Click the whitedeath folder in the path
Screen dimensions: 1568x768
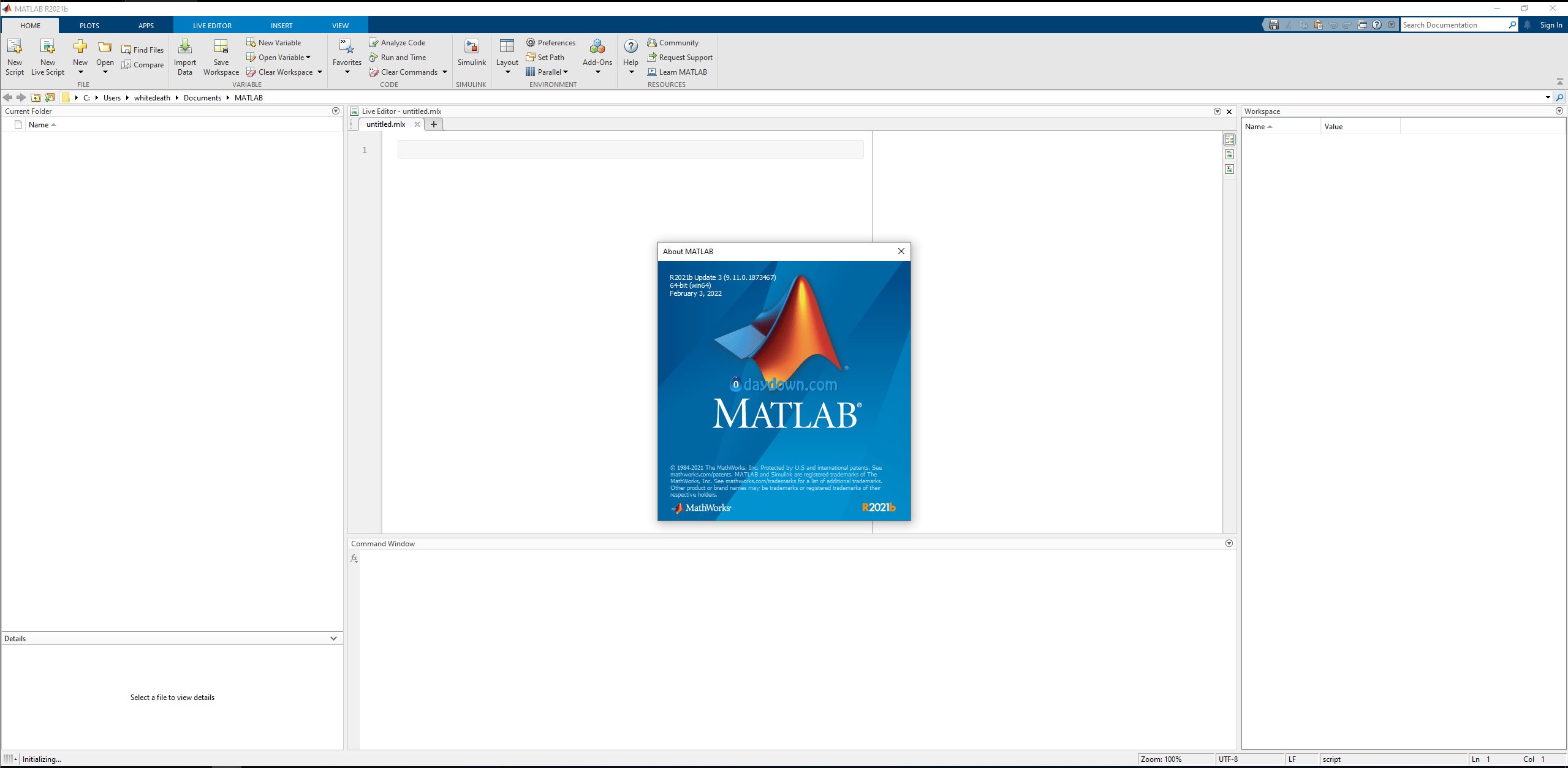152,97
